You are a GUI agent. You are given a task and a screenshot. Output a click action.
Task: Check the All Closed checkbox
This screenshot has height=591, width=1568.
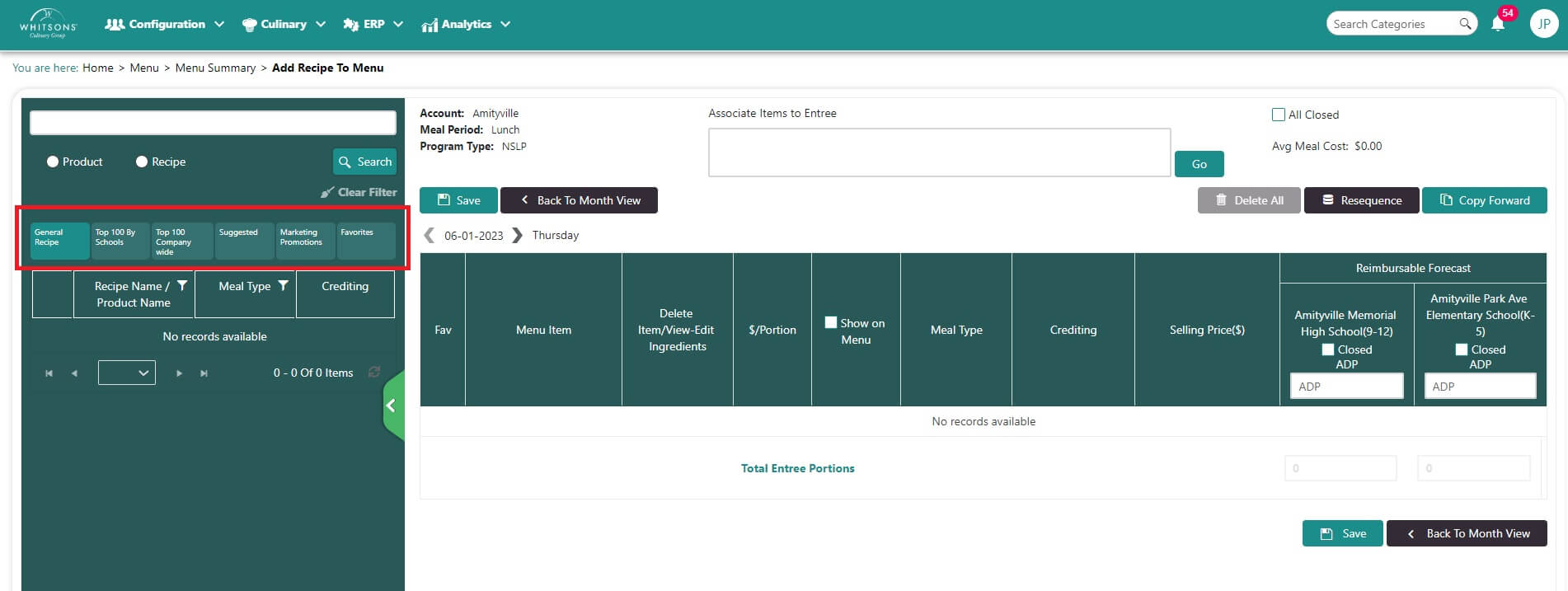[x=1279, y=115]
